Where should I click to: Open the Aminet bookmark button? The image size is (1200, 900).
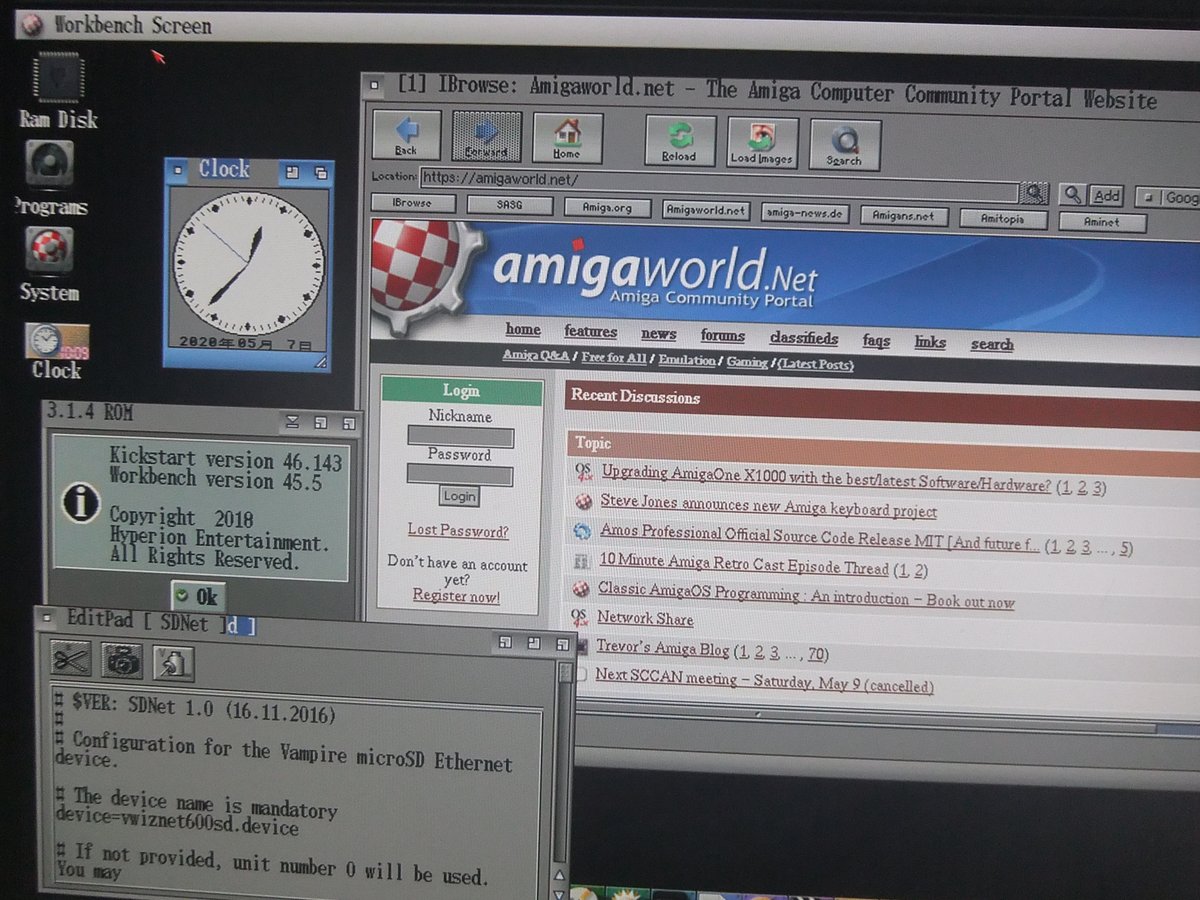tap(1101, 221)
